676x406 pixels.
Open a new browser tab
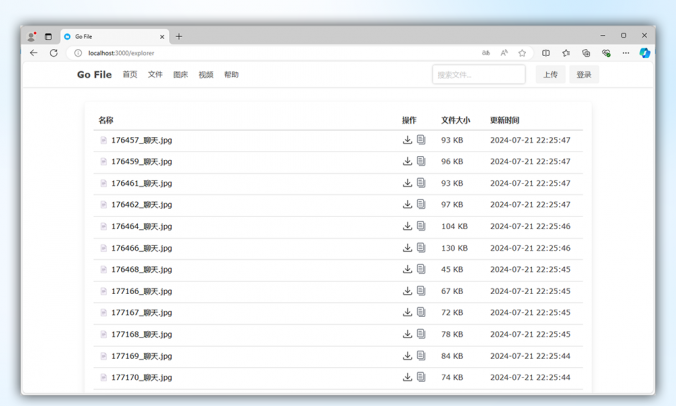(179, 37)
